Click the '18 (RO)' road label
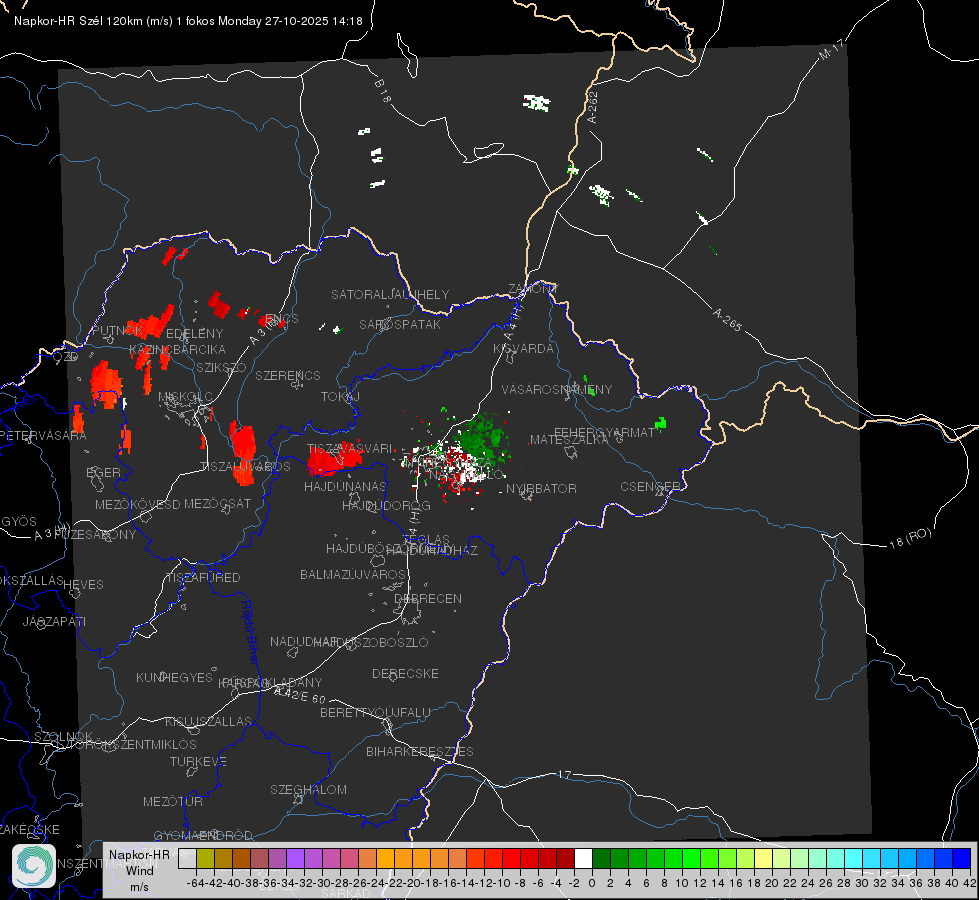 point(910,538)
